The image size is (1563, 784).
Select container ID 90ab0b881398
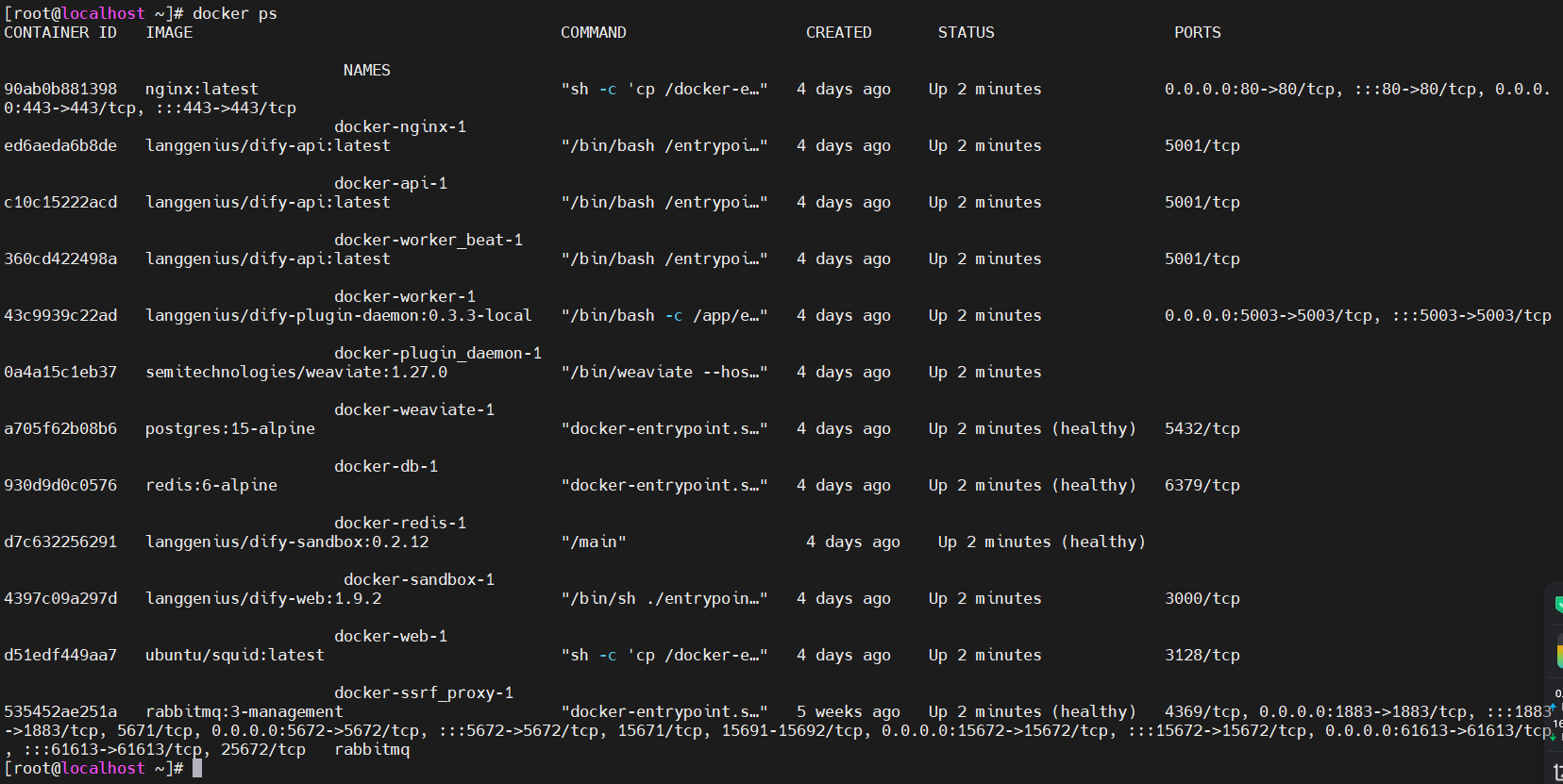point(60,89)
